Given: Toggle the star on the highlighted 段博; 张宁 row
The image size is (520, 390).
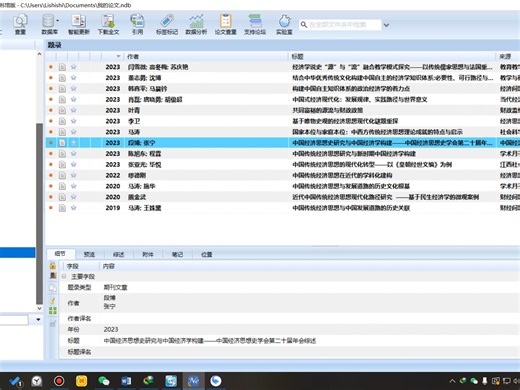Looking at the screenshot, I should pyautogui.click(x=74, y=143).
